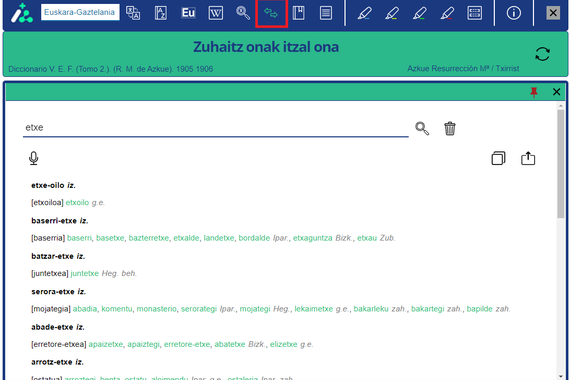Open the synonym etxau
Viewport: 570px width, 380px height.
(367, 238)
